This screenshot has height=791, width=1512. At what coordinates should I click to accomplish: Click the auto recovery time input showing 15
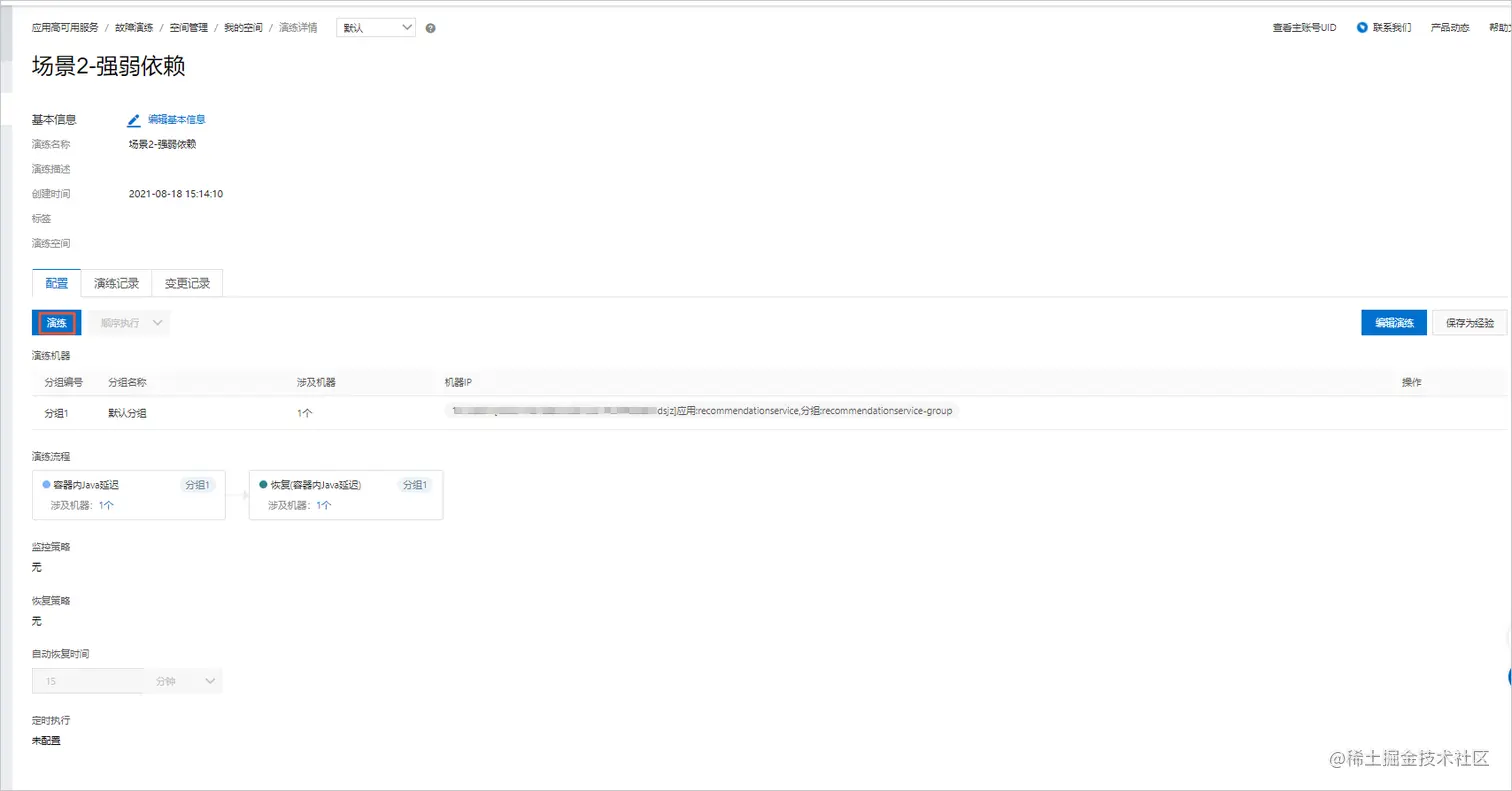(x=88, y=681)
